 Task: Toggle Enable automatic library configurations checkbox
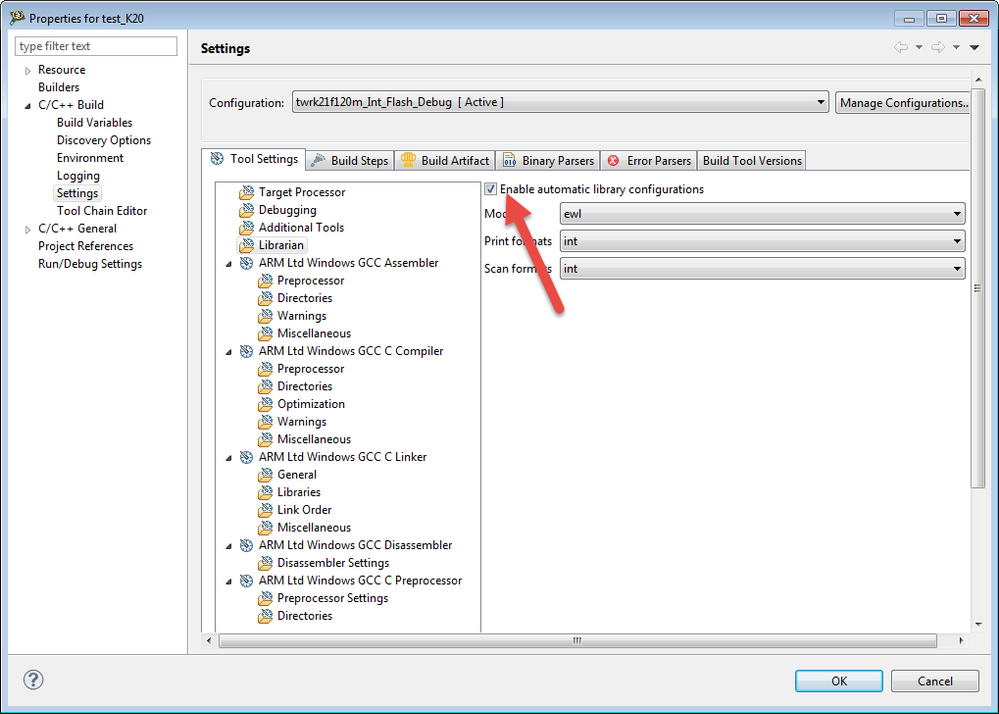(x=491, y=189)
